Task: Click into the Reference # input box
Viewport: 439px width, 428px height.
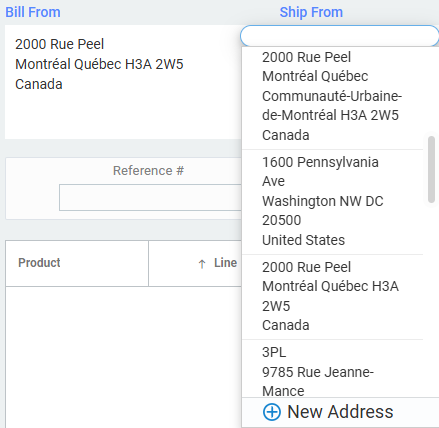Action: (x=150, y=197)
